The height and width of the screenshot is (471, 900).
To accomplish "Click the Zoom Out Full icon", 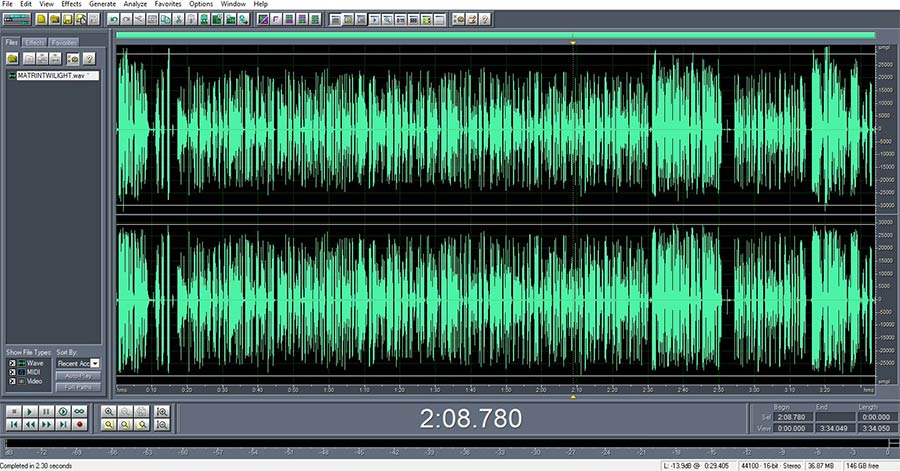I will (x=141, y=411).
